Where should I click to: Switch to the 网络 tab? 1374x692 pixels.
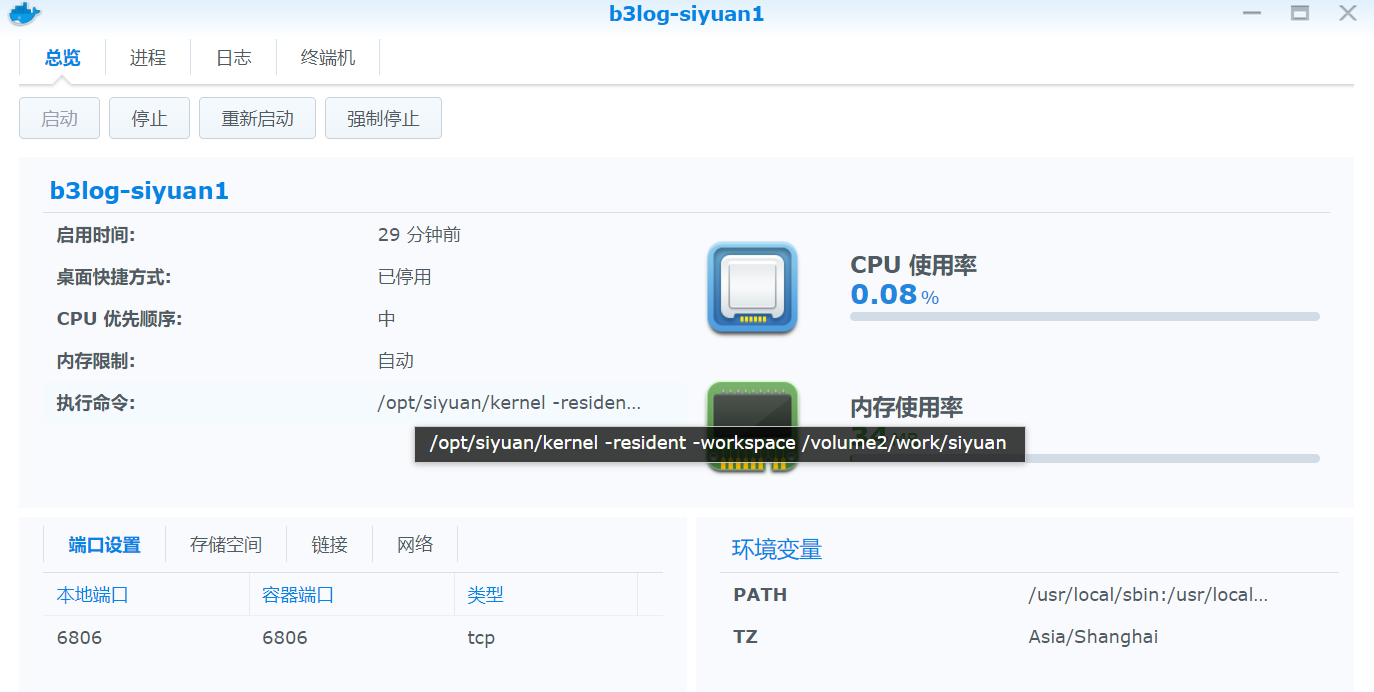coord(415,545)
